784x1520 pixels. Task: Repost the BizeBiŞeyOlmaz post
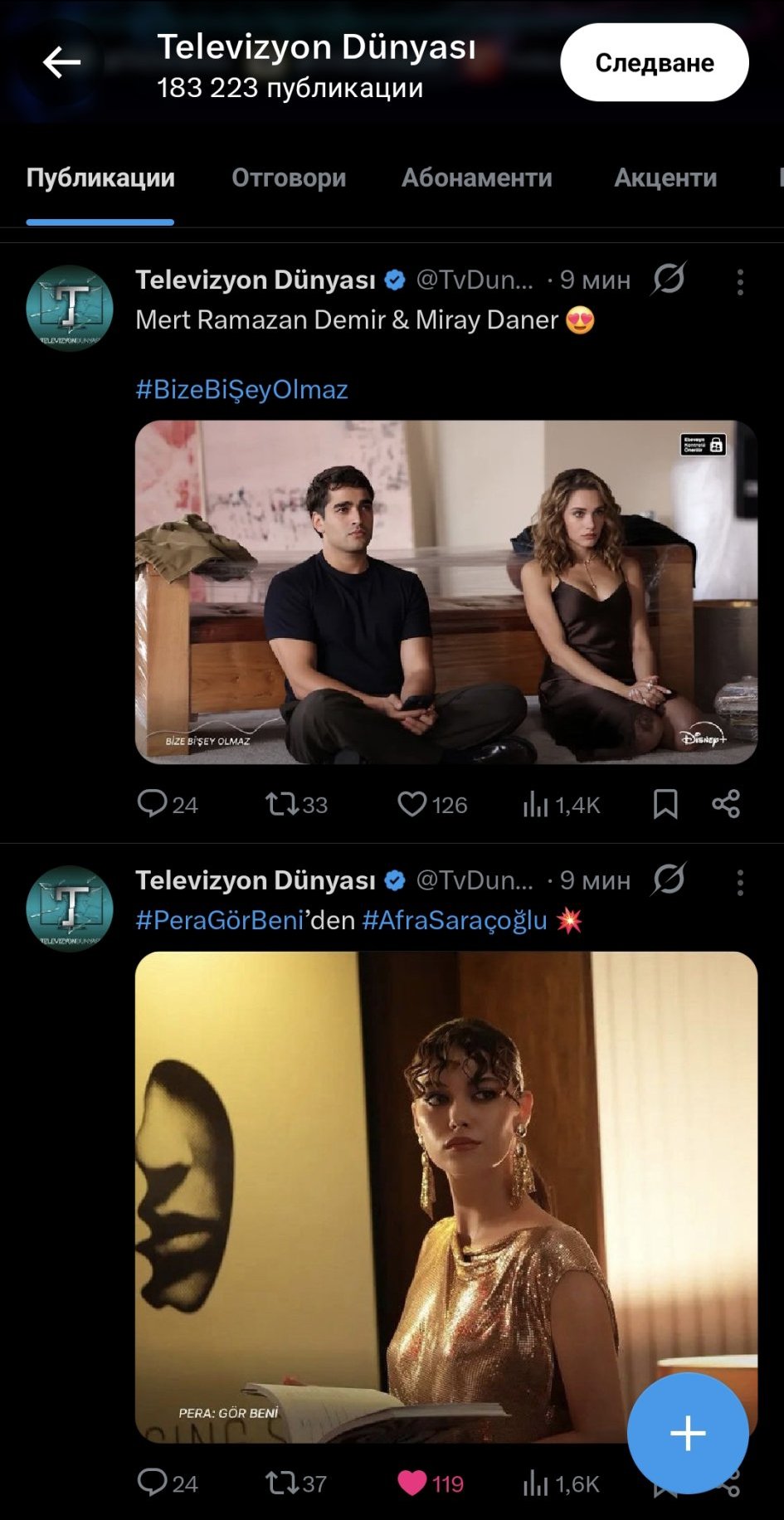point(282,804)
